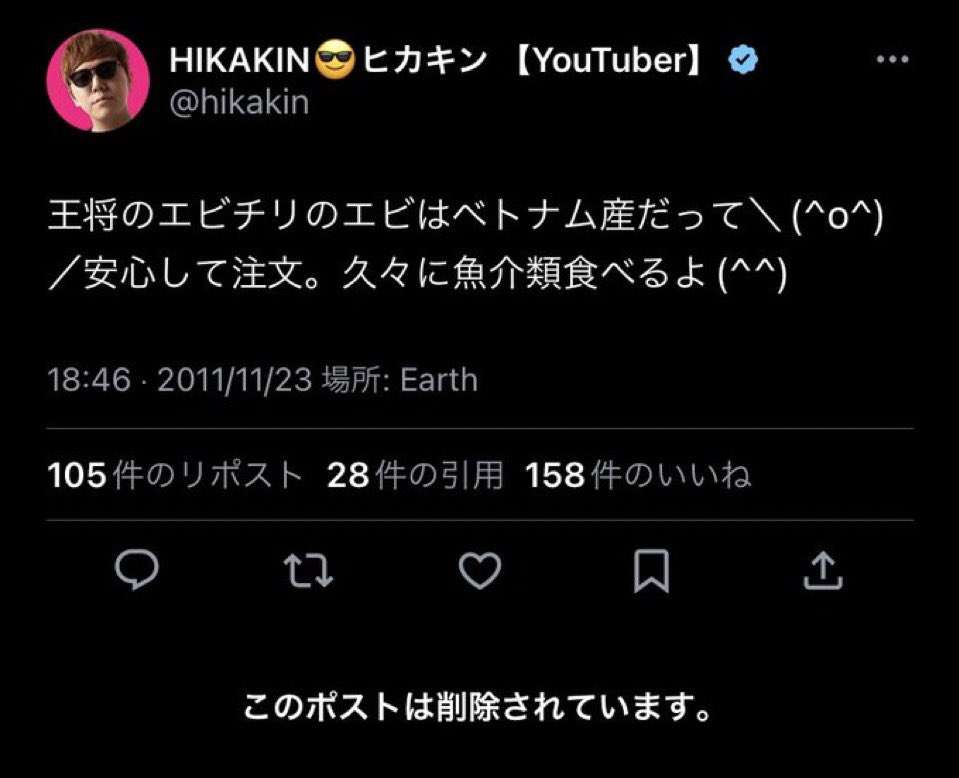Click the 18:46 post time
This screenshot has width=959, height=778.
pos(89,380)
